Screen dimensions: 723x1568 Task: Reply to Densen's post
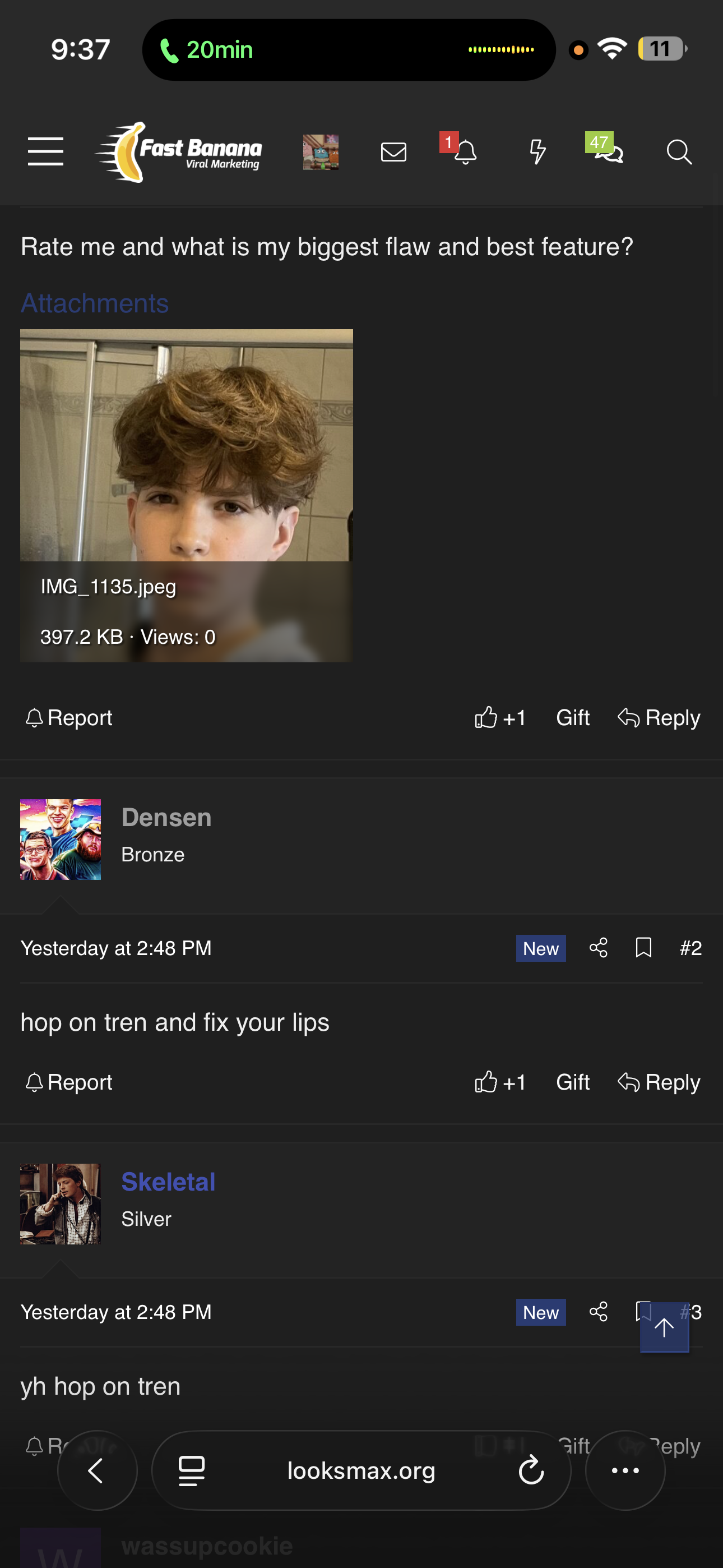(659, 1082)
